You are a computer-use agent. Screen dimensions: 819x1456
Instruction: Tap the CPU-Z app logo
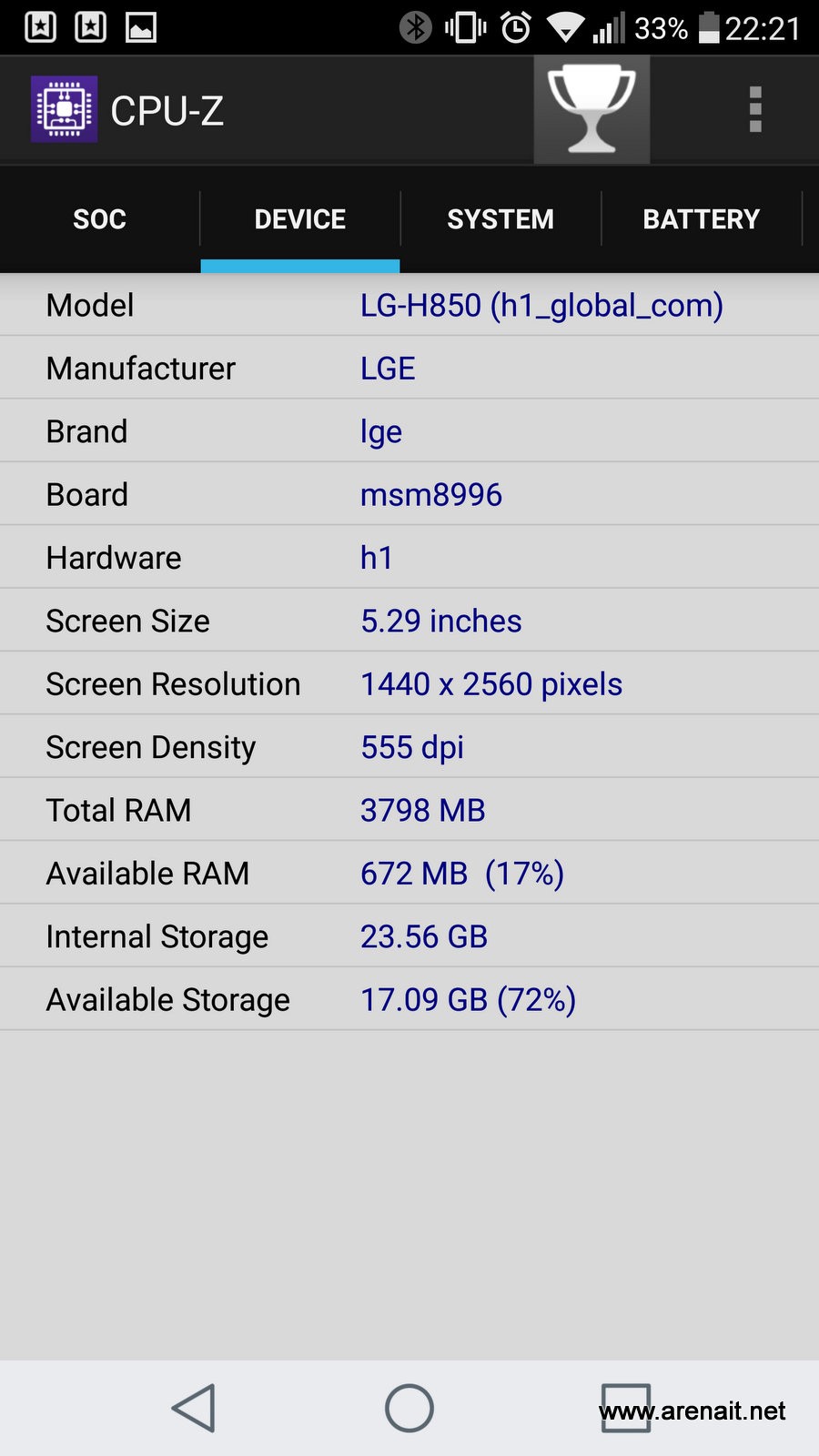pos(64,110)
